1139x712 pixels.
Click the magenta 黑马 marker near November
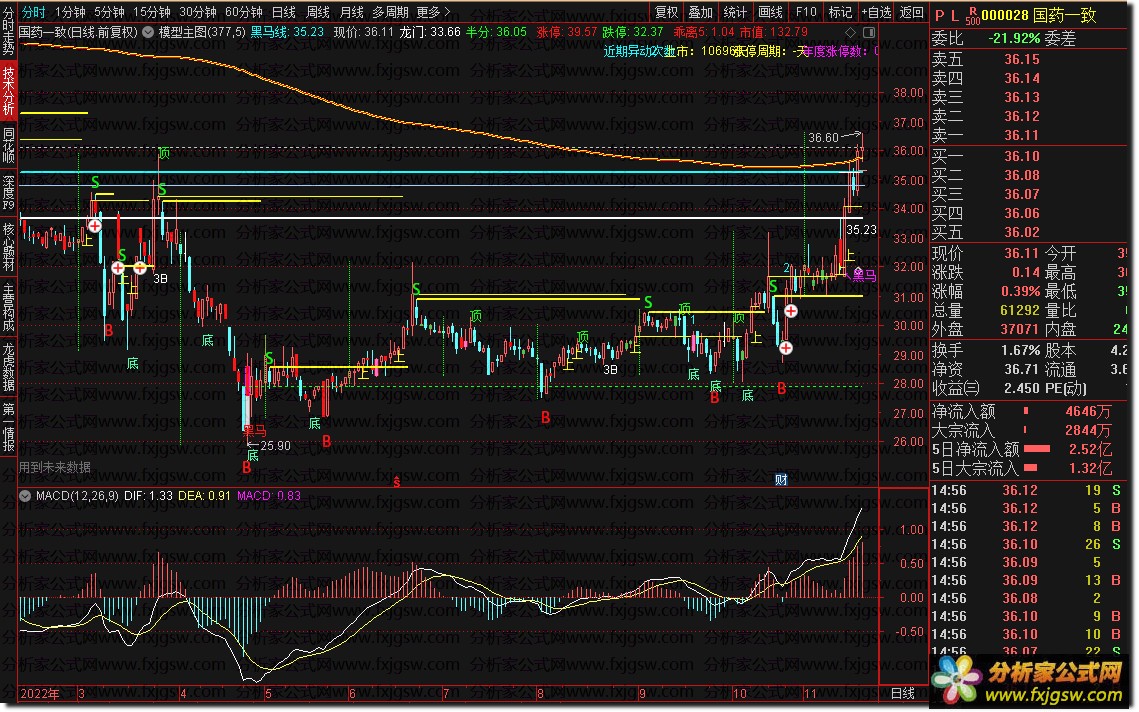tap(864, 275)
